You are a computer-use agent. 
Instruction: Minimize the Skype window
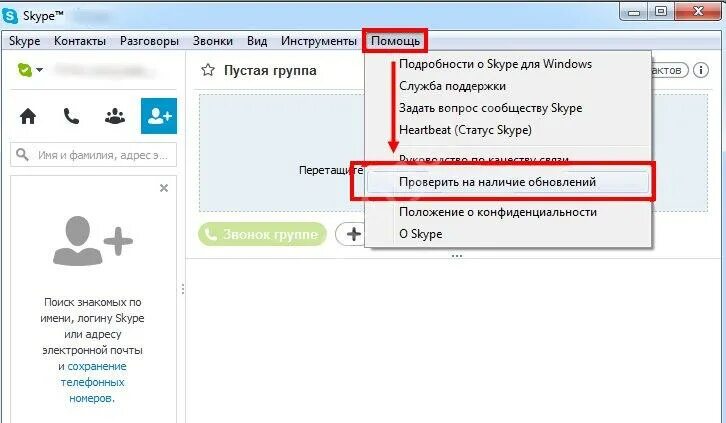tap(634, 12)
